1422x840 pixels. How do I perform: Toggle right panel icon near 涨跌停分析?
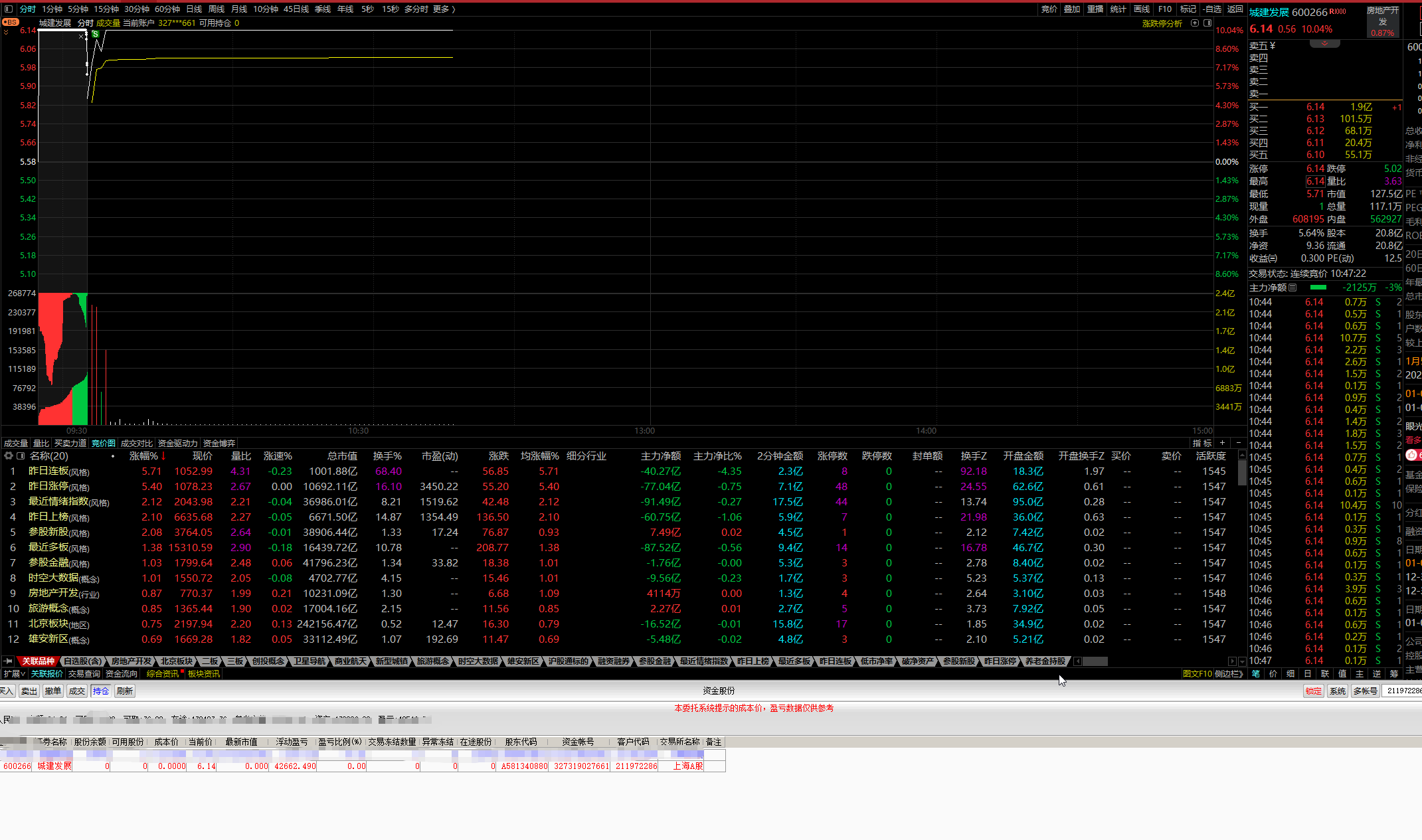(1207, 23)
